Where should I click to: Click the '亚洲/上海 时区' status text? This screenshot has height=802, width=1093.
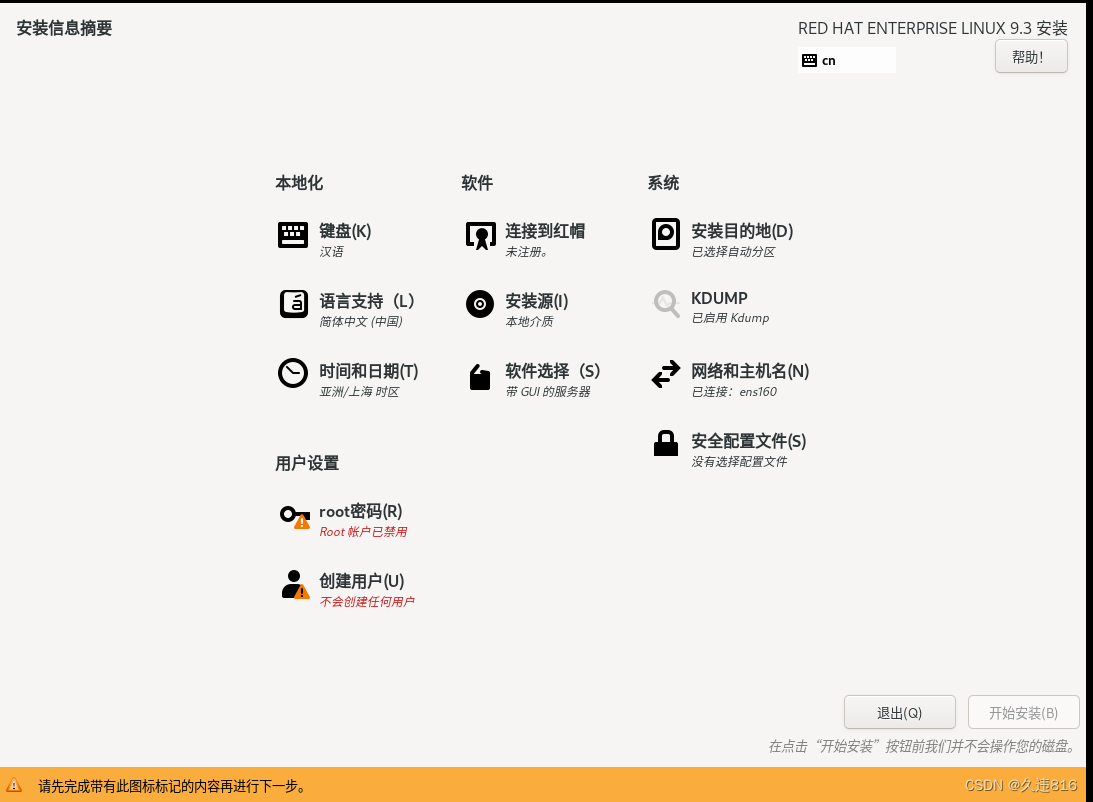pyautogui.click(x=359, y=392)
